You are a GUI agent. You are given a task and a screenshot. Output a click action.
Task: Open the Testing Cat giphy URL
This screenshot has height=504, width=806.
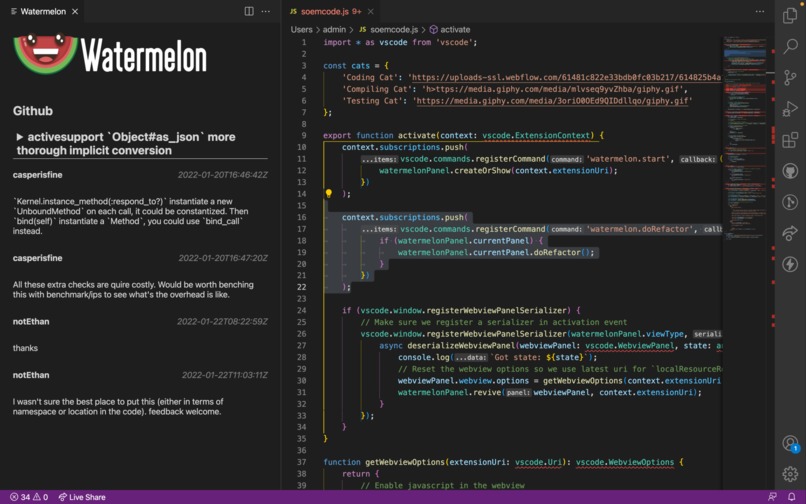point(552,101)
